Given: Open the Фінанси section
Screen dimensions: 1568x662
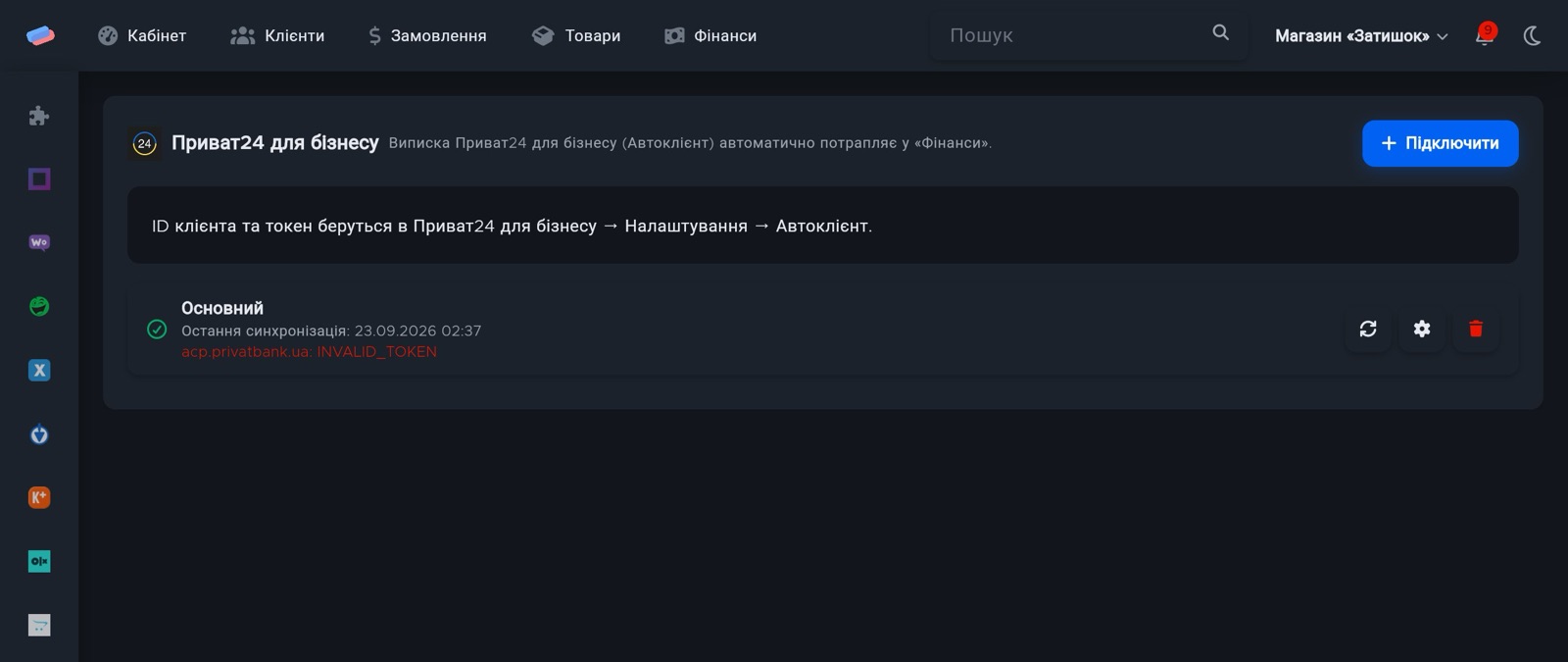Looking at the screenshot, I should 710,35.
